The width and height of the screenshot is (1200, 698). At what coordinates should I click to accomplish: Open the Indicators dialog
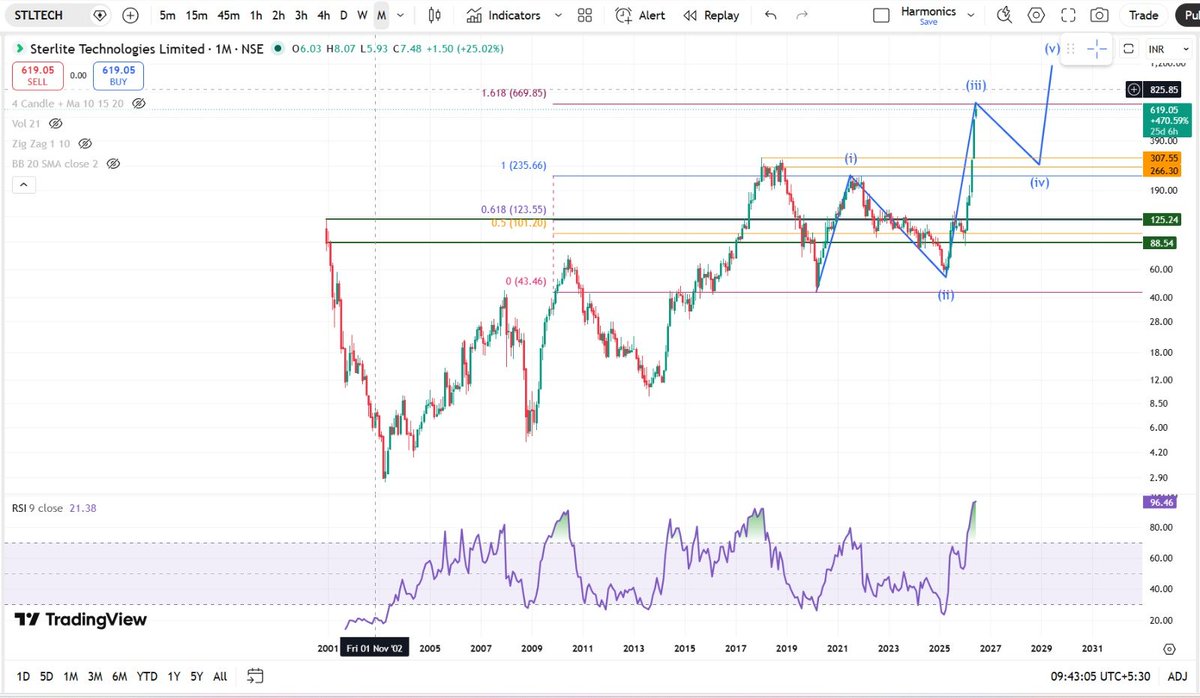tap(503, 15)
